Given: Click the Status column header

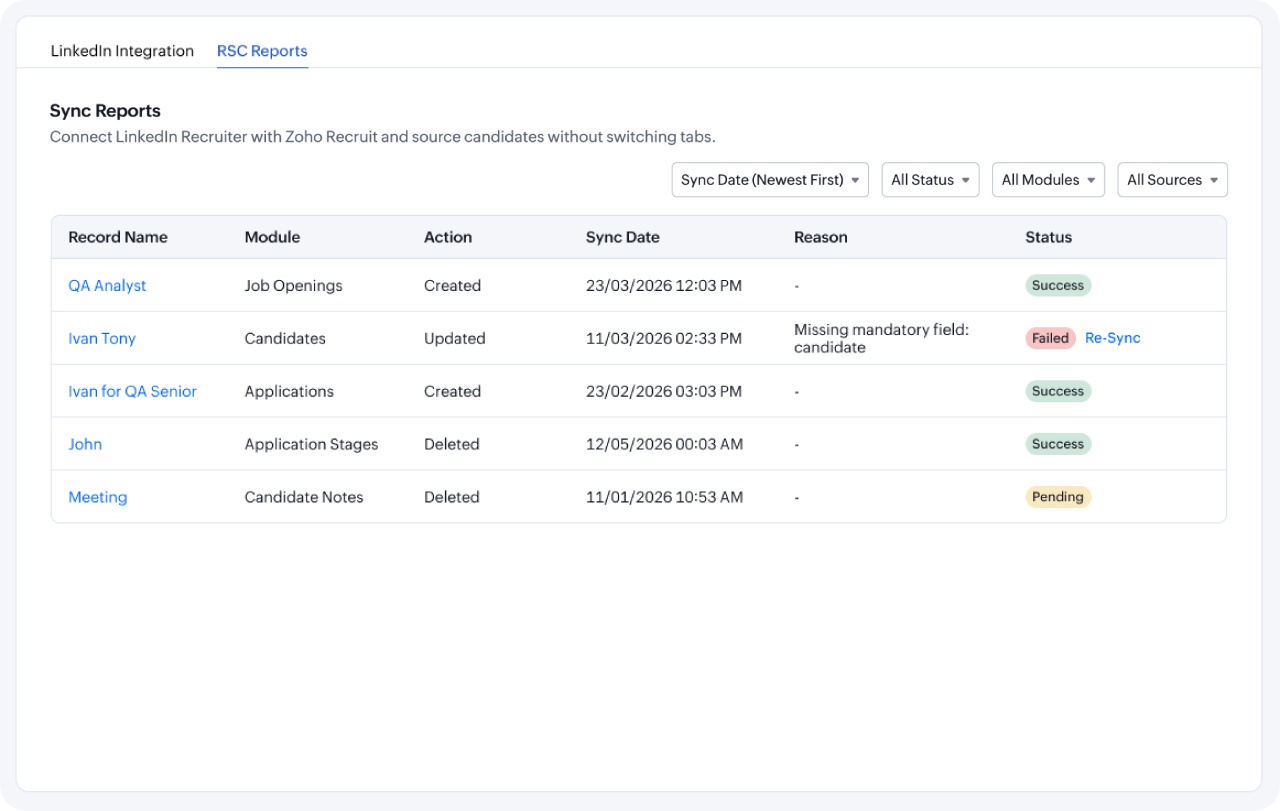Looking at the screenshot, I should coord(1048,238).
